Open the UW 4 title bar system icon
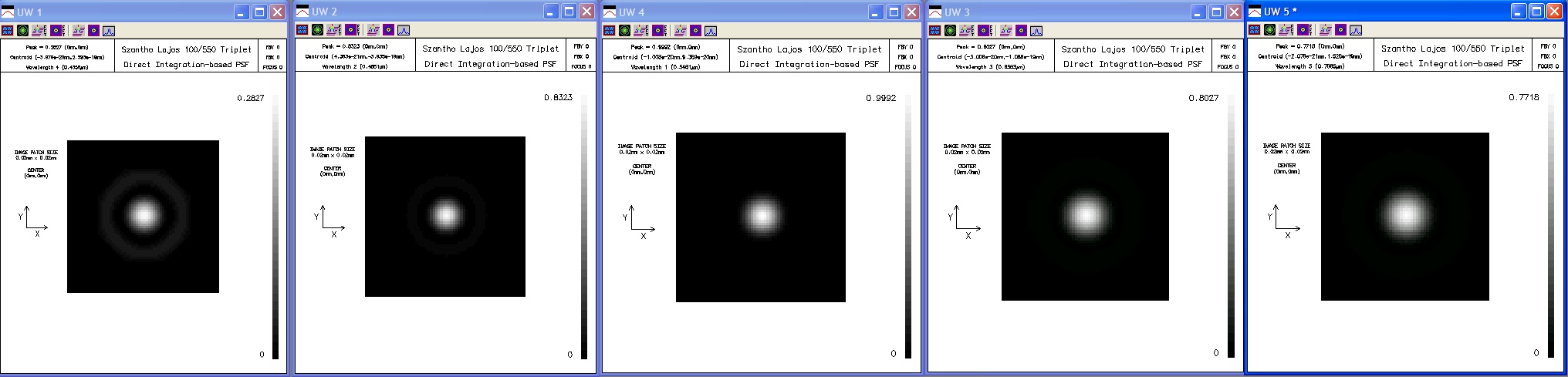Image resolution: width=1568 pixels, height=377 pixels. point(610,12)
